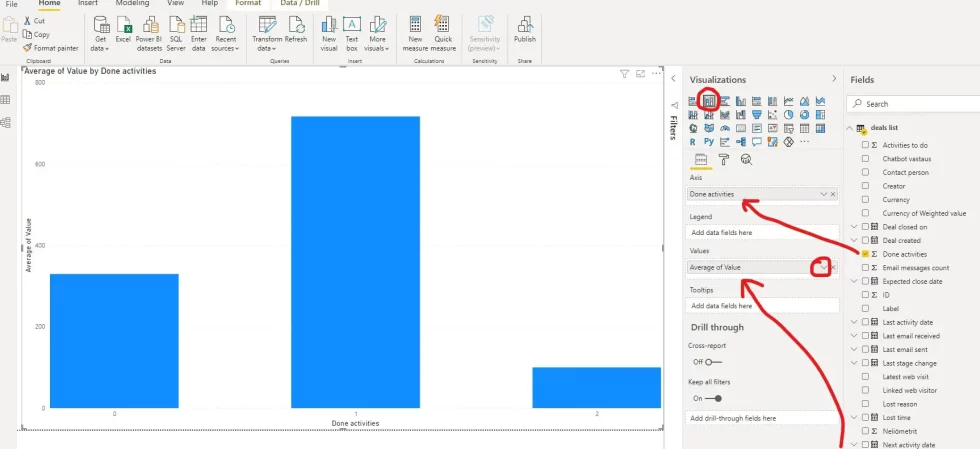980x449 pixels.
Task: Remove Done activities from Axis
Action: coord(833,194)
